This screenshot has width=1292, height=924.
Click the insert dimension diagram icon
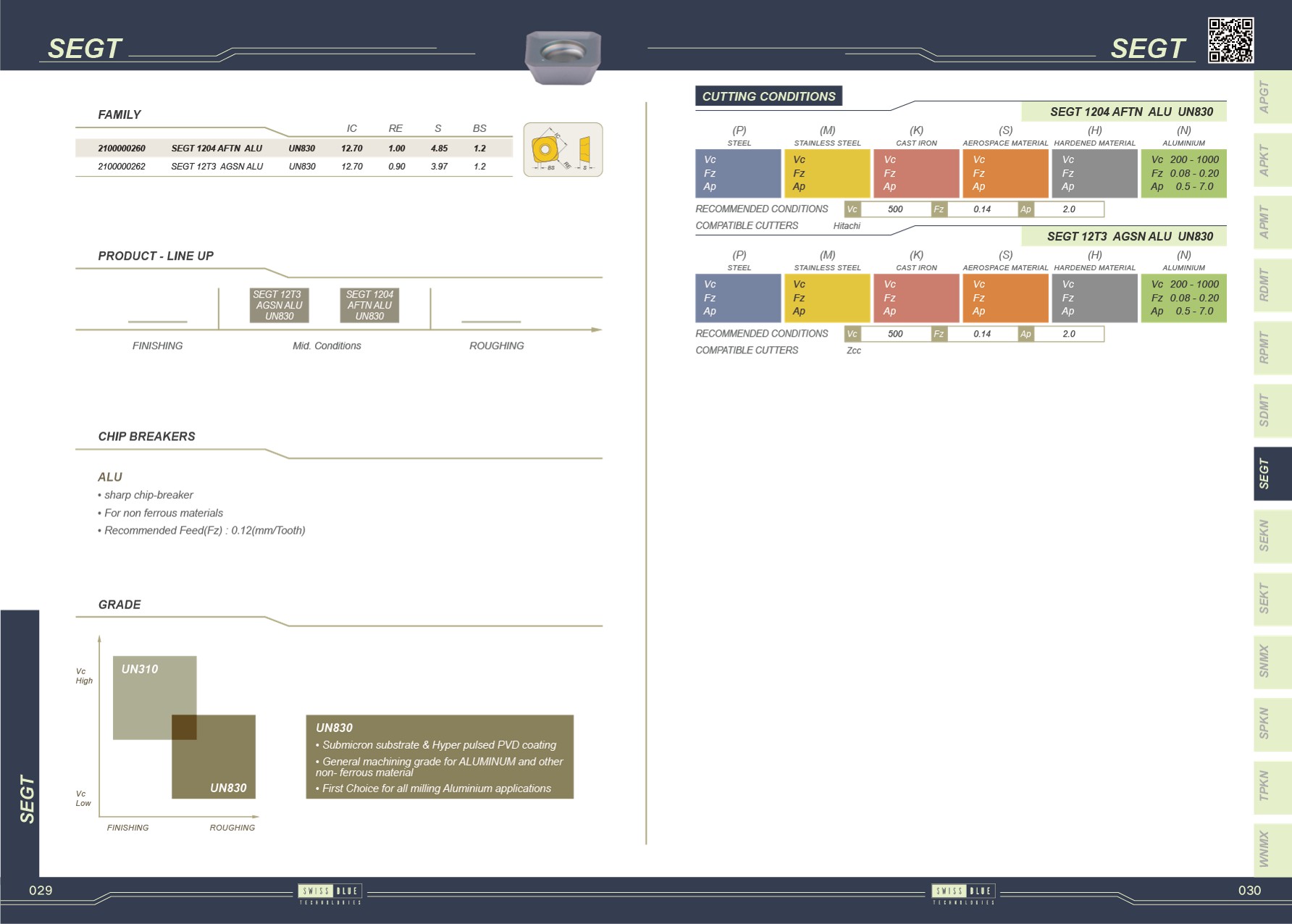563,150
